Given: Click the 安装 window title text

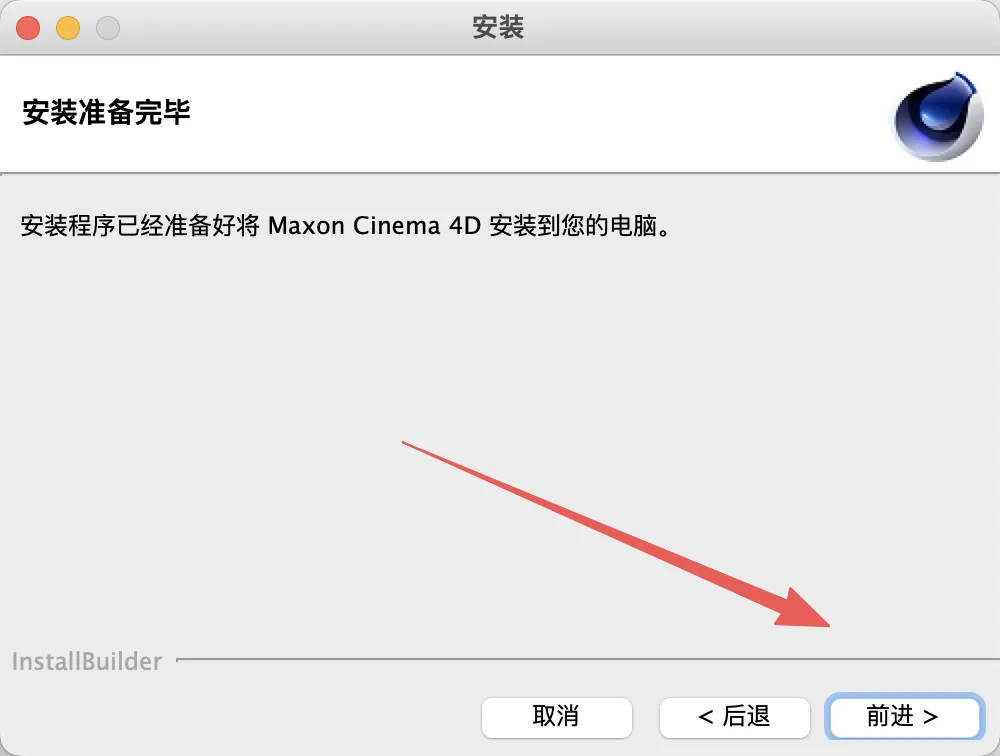Looking at the screenshot, I should point(498,27).
